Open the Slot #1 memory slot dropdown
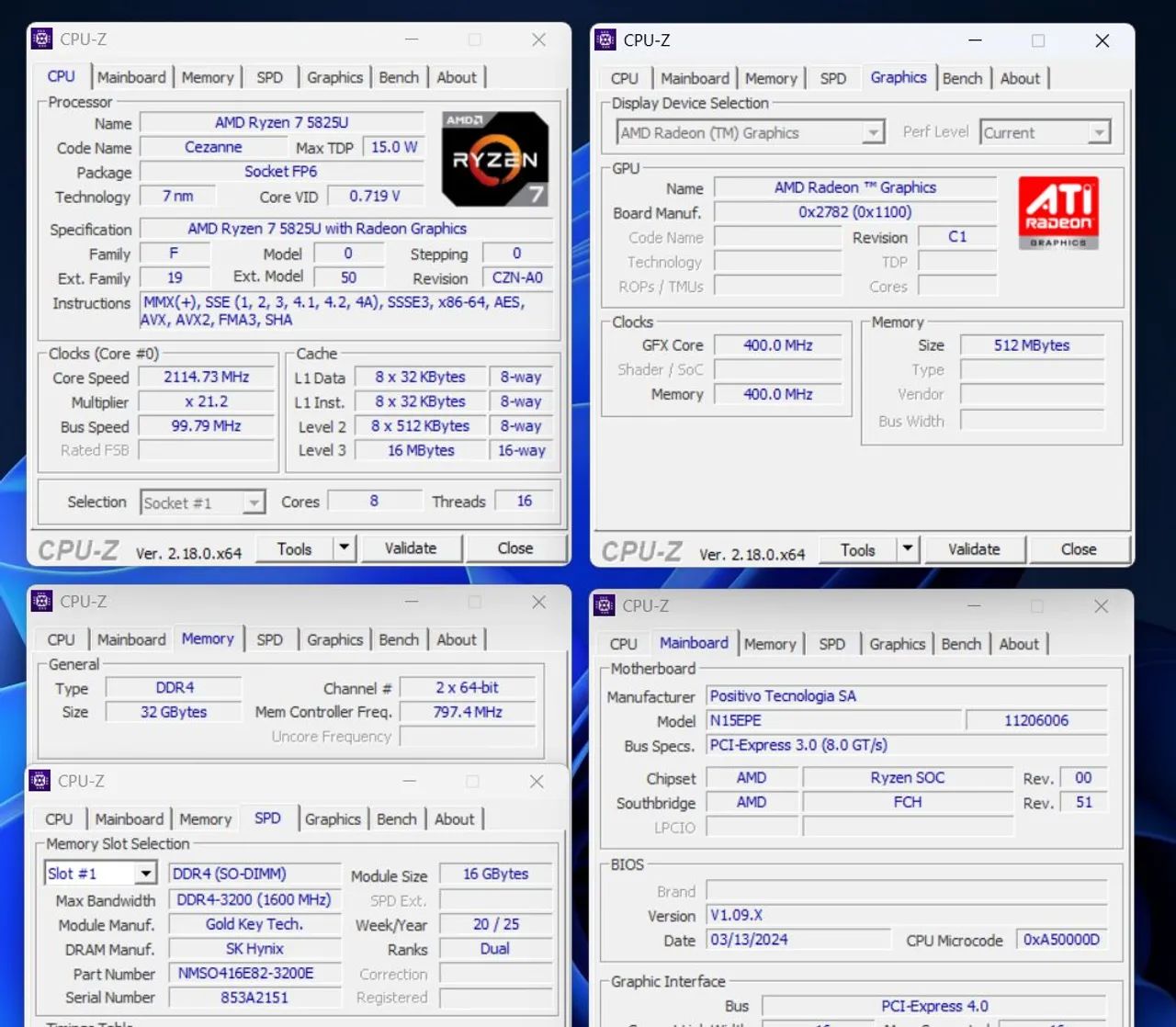Screen dimensions: 1176x1027 coord(147,873)
